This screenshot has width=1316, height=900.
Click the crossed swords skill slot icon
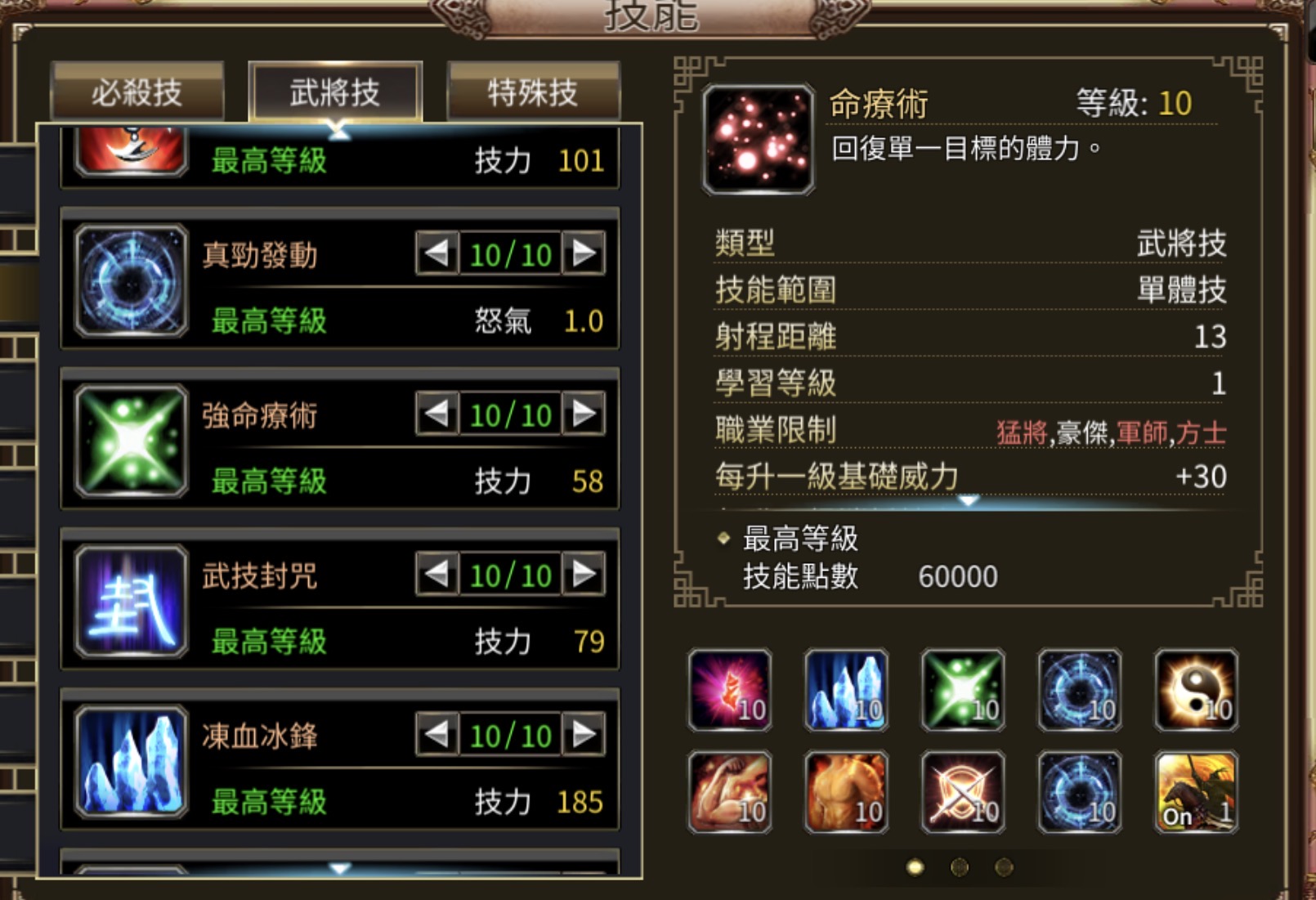963,792
